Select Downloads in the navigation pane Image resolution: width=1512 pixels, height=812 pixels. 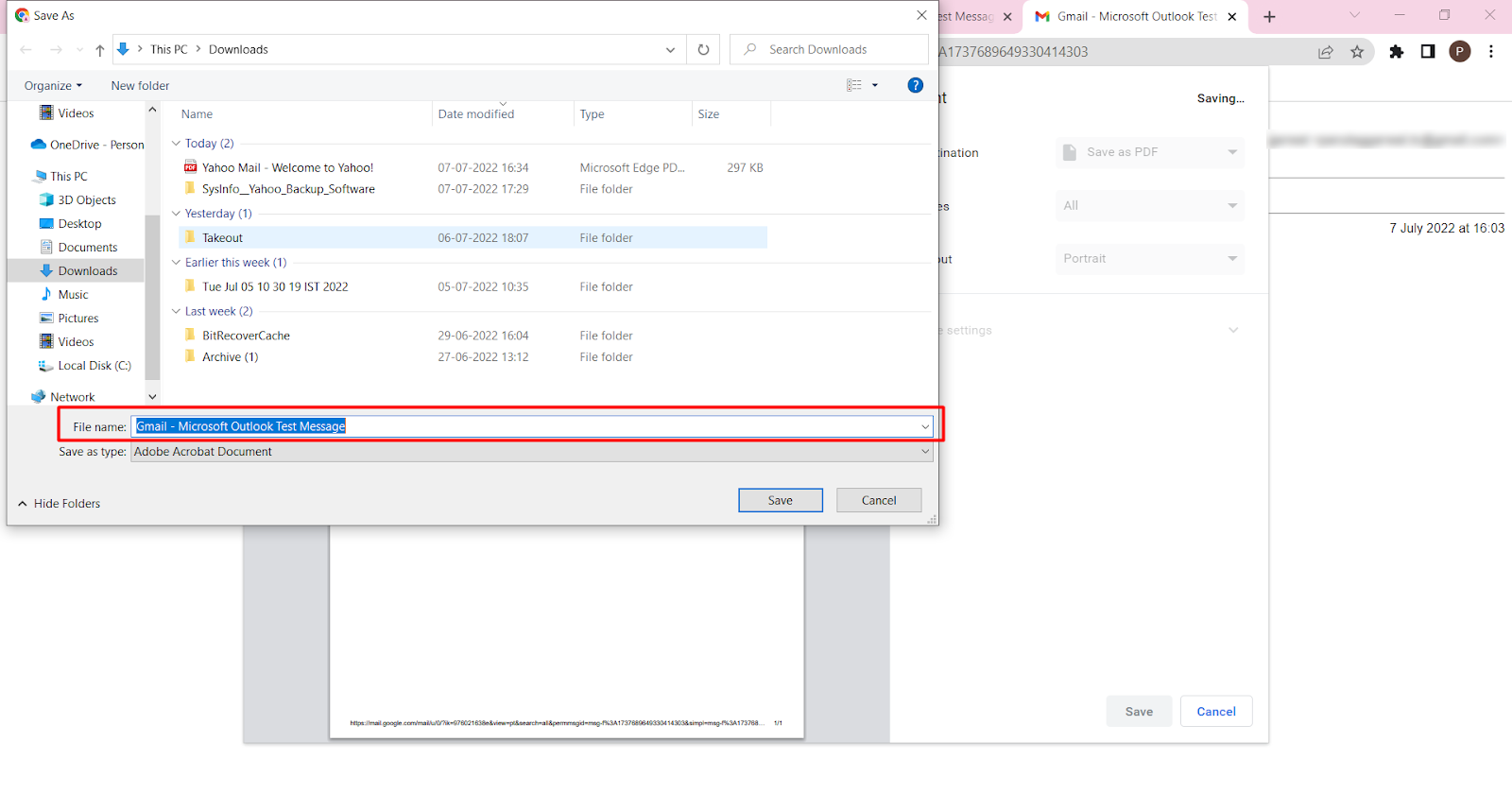click(78, 271)
